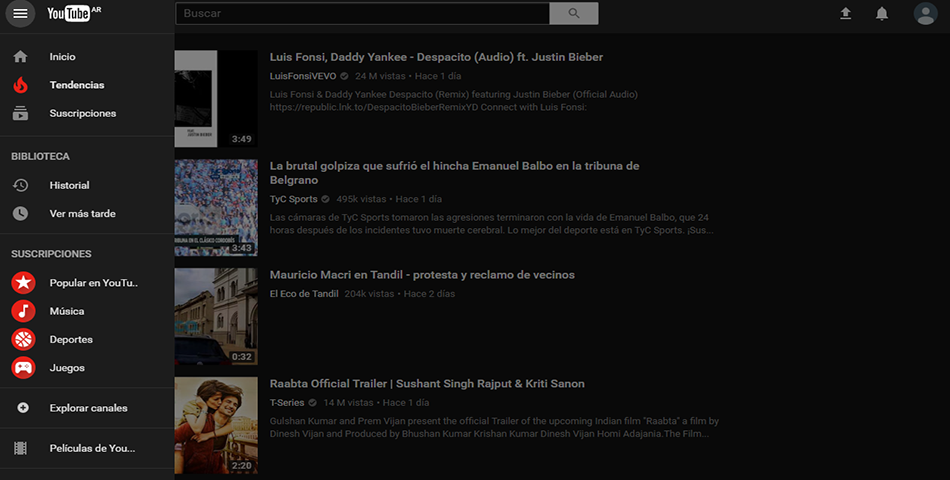Click the Juegos gamepad icon
This screenshot has width=950, height=480.
[x=23, y=368]
